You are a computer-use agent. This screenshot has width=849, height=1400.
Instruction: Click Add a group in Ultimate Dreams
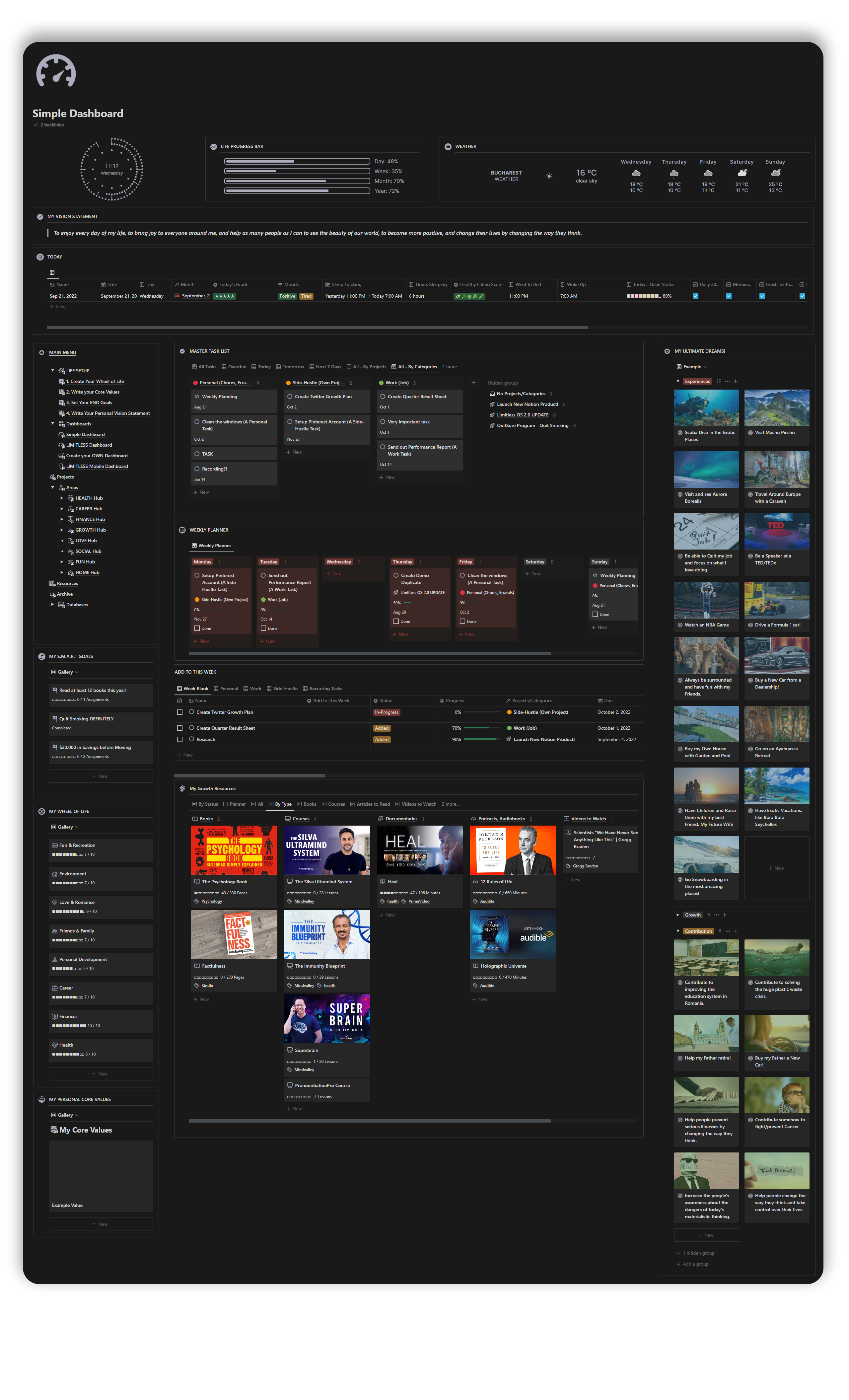tap(692, 1264)
